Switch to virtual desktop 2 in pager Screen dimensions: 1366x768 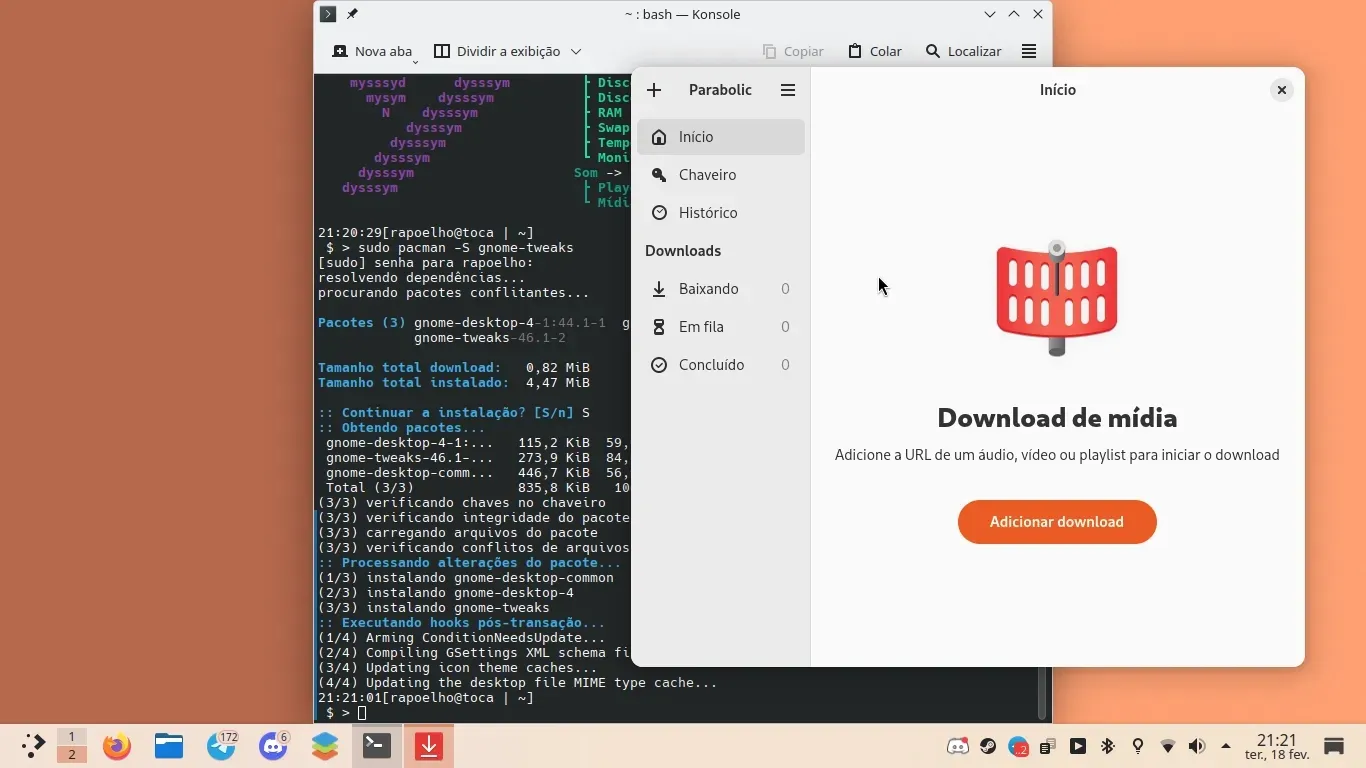coord(71,755)
